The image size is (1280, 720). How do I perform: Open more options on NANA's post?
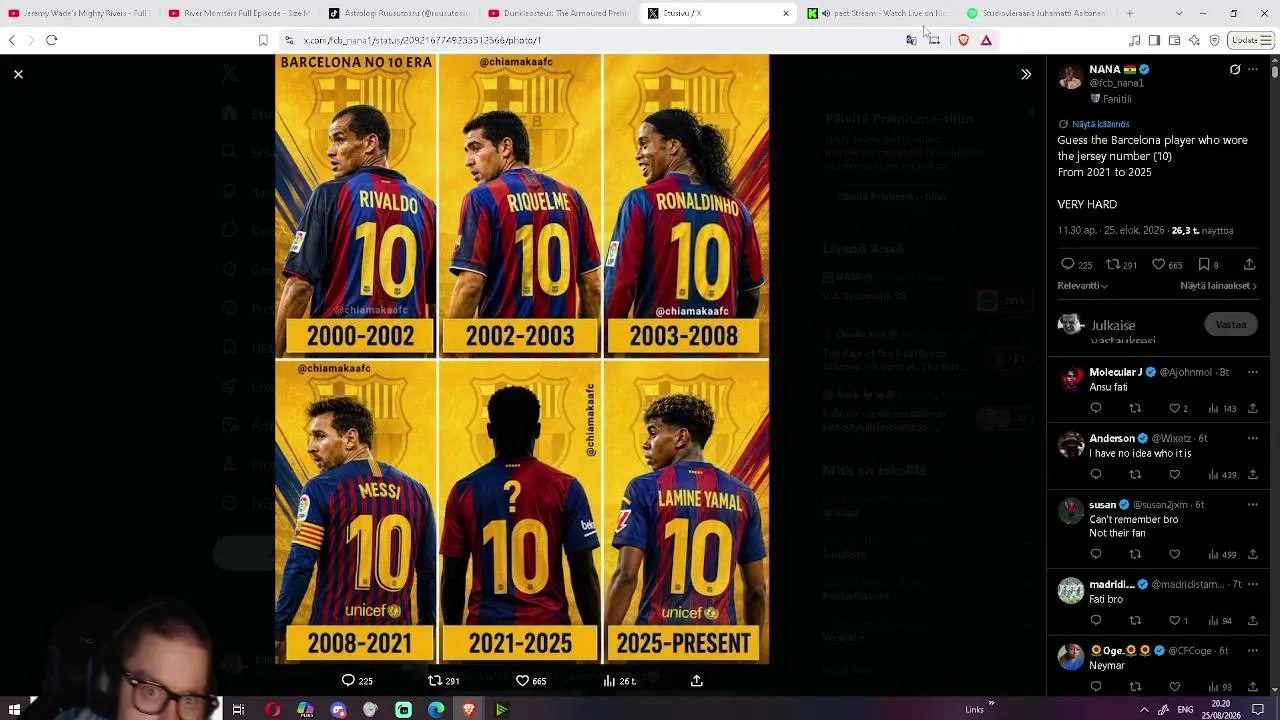(1253, 70)
